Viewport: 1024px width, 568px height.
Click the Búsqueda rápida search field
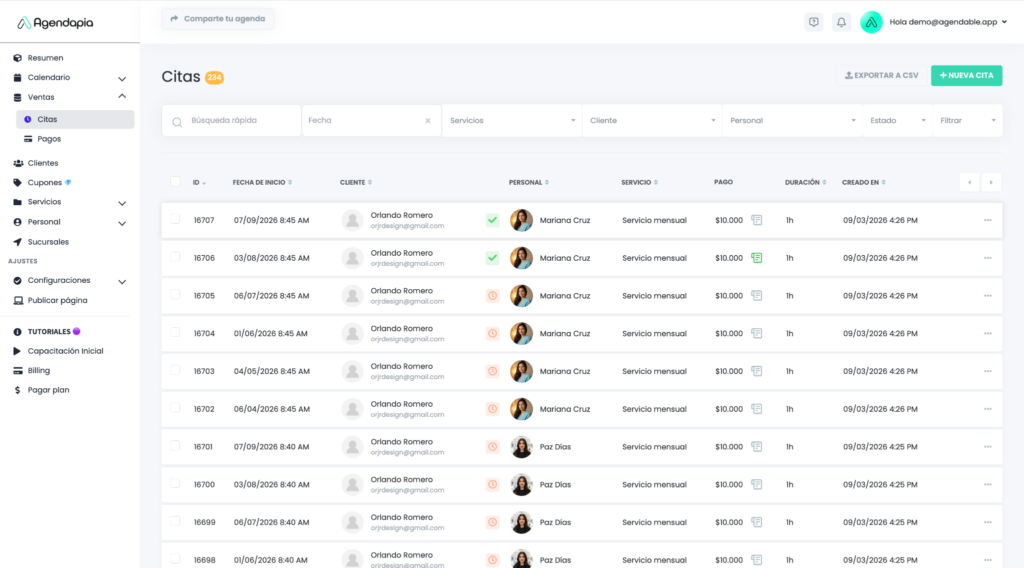pyautogui.click(x=240, y=121)
